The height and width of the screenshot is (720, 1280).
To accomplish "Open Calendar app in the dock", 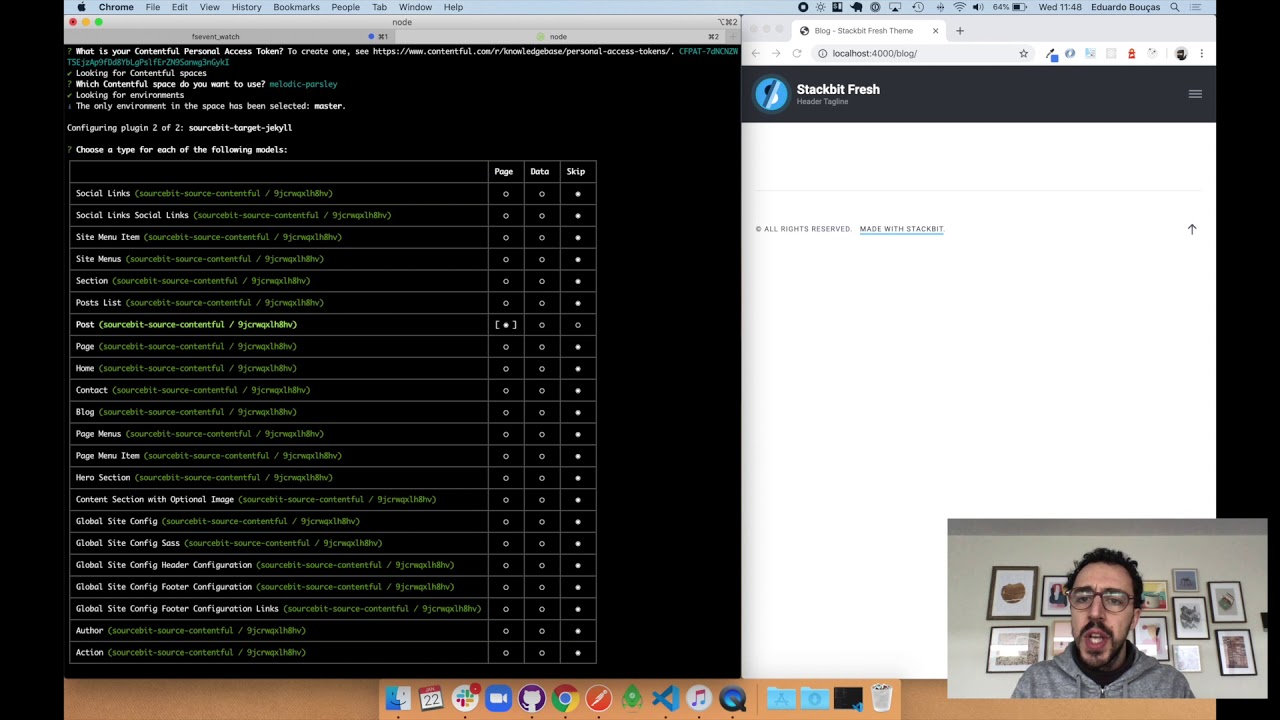I will pos(431,698).
